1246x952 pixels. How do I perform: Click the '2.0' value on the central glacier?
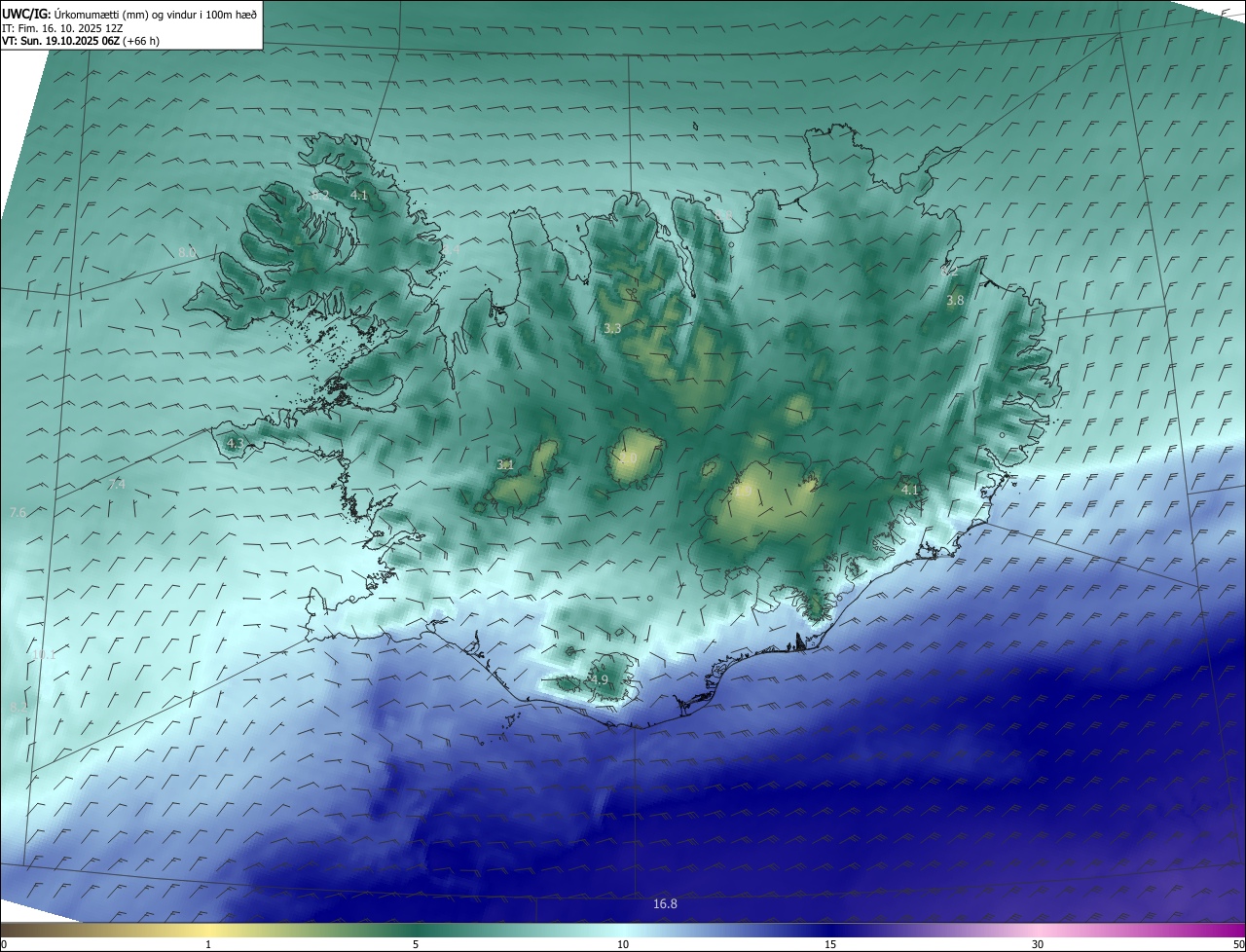tap(628, 458)
